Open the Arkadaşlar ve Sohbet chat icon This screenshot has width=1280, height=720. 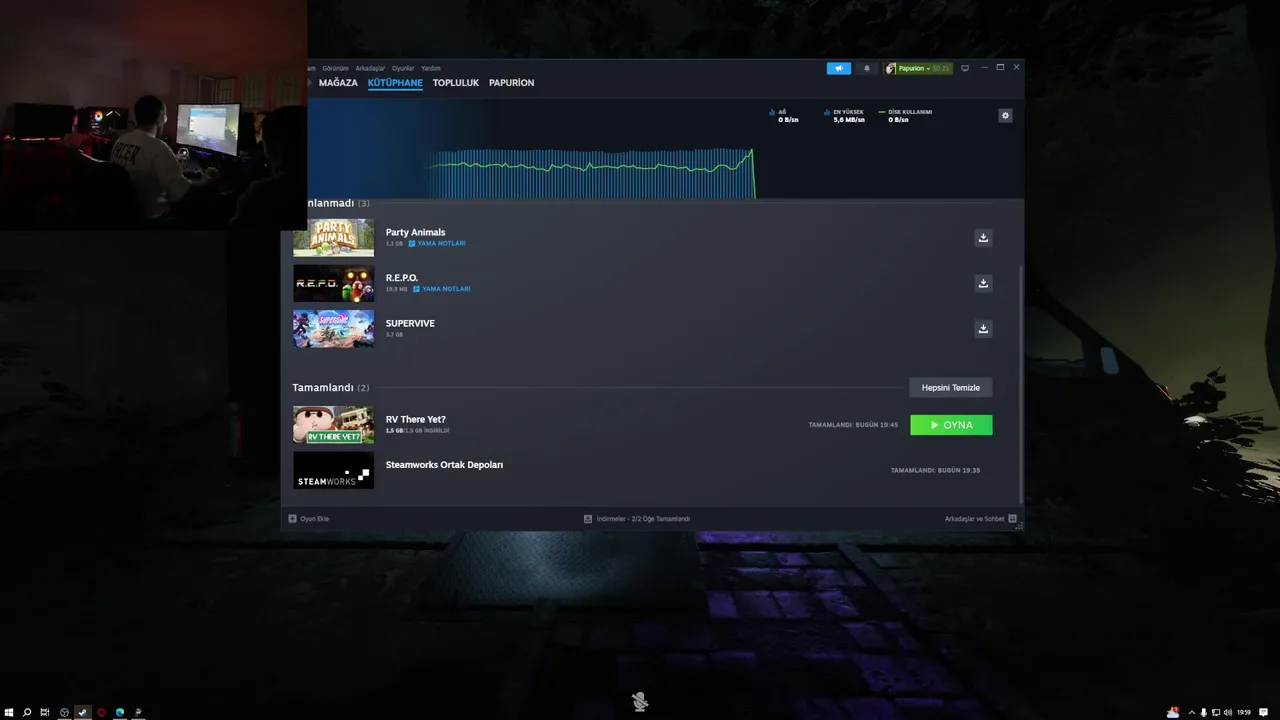click(x=1012, y=519)
